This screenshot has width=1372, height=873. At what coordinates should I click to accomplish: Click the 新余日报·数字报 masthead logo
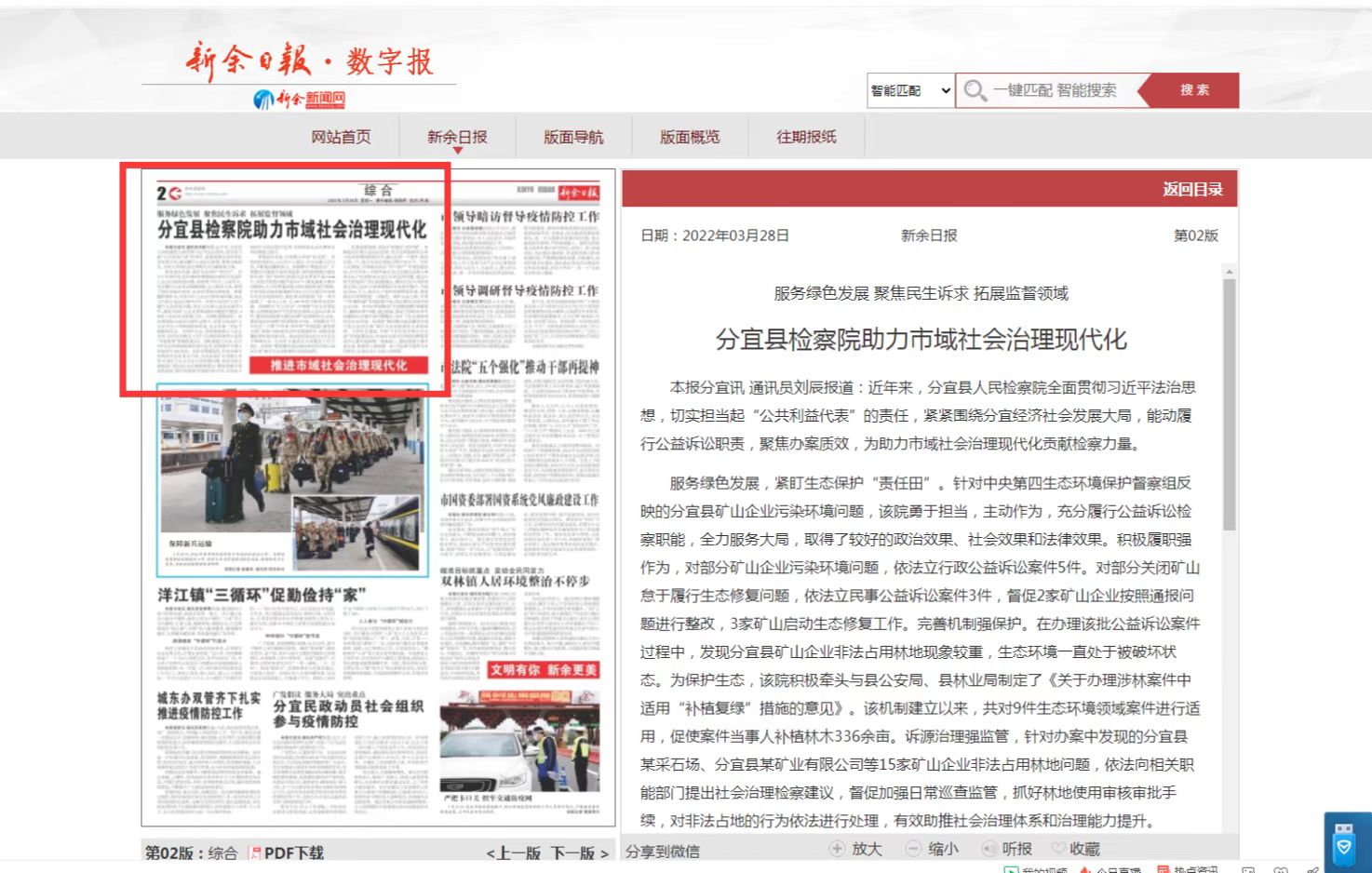click(309, 60)
